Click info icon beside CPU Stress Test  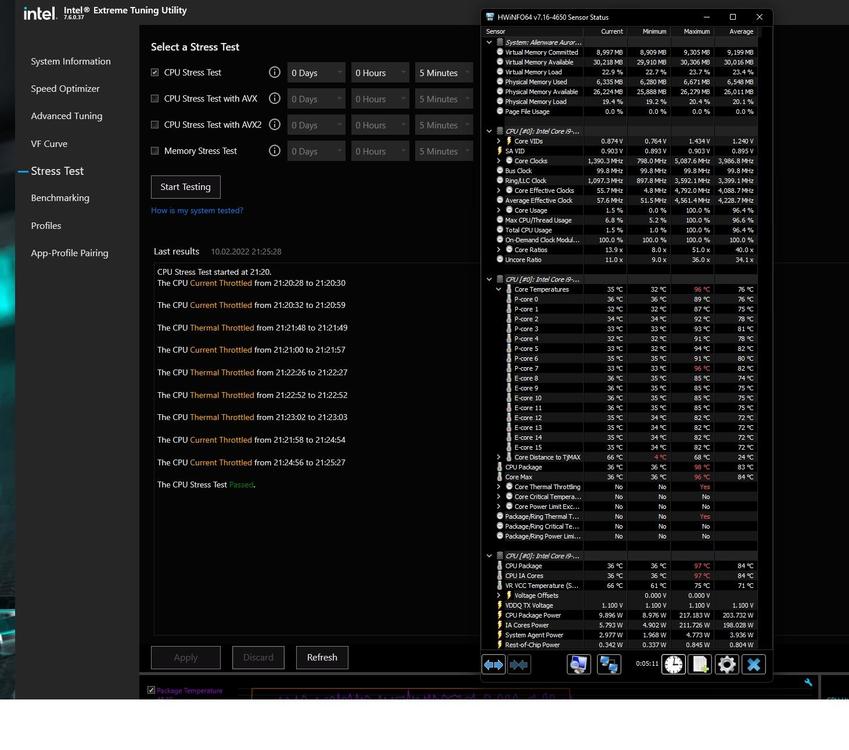click(274, 73)
